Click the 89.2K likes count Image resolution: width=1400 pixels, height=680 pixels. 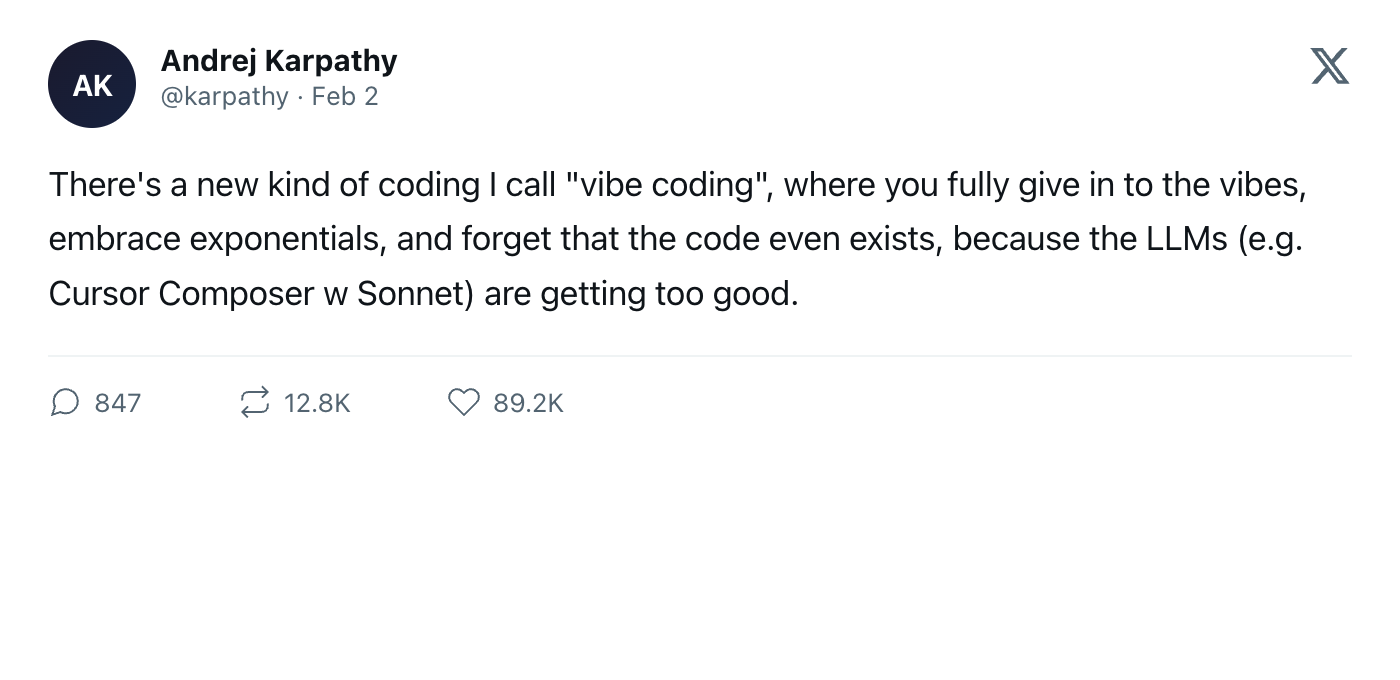[x=528, y=403]
